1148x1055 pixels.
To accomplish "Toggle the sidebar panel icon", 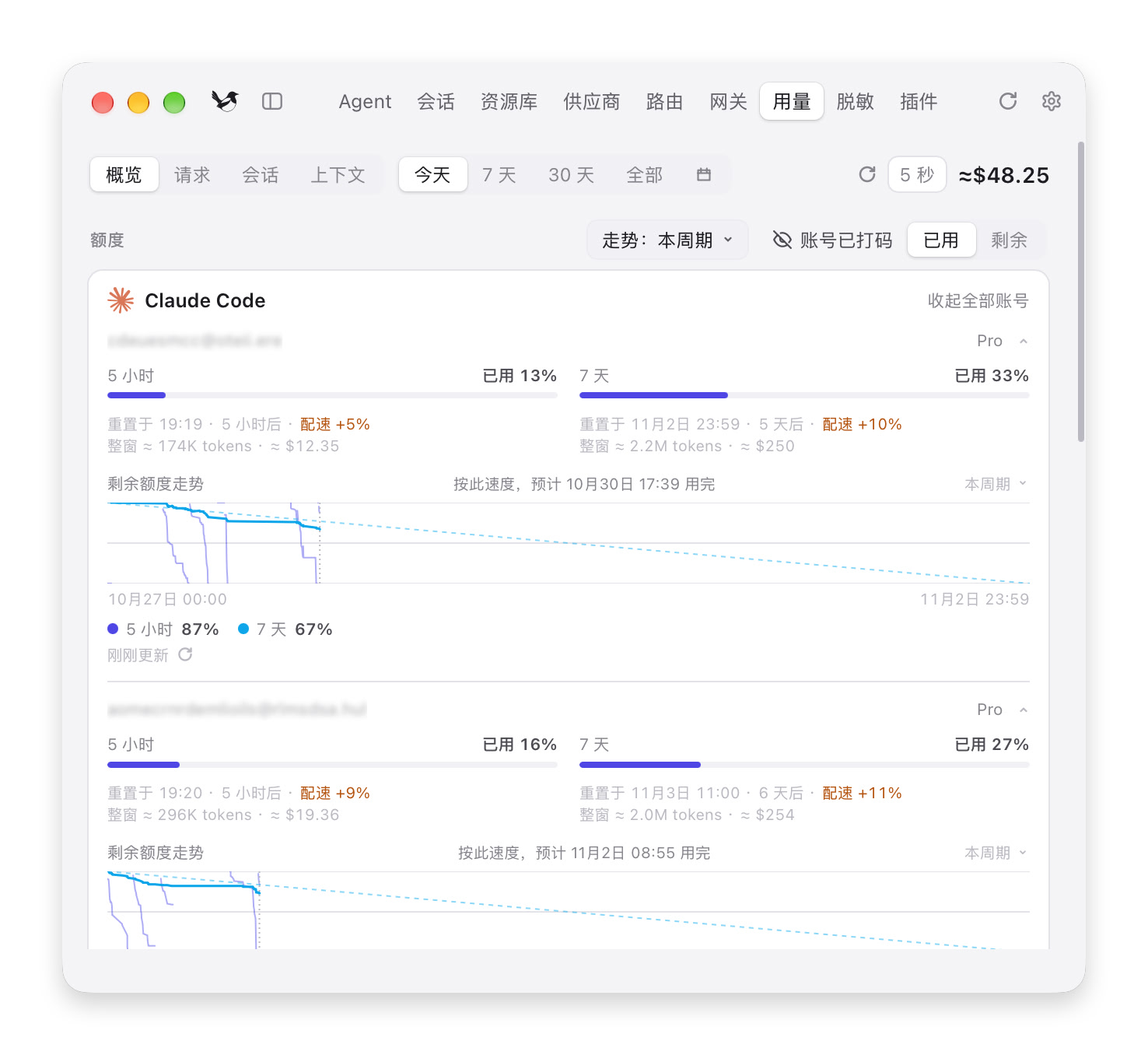I will (x=272, y=101).
